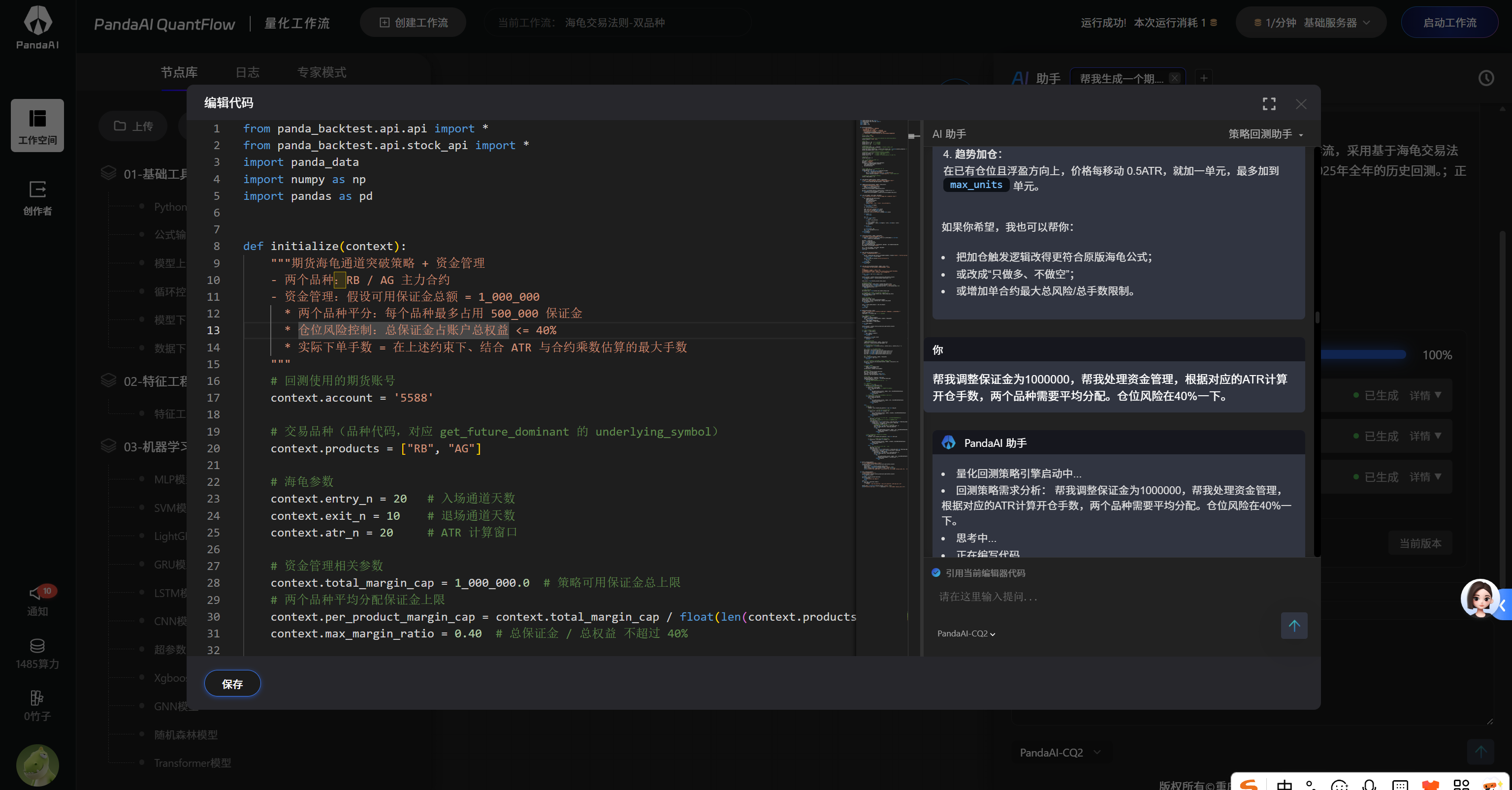
Task: Click line number 13 in the gutter
Action: [213, 330]
